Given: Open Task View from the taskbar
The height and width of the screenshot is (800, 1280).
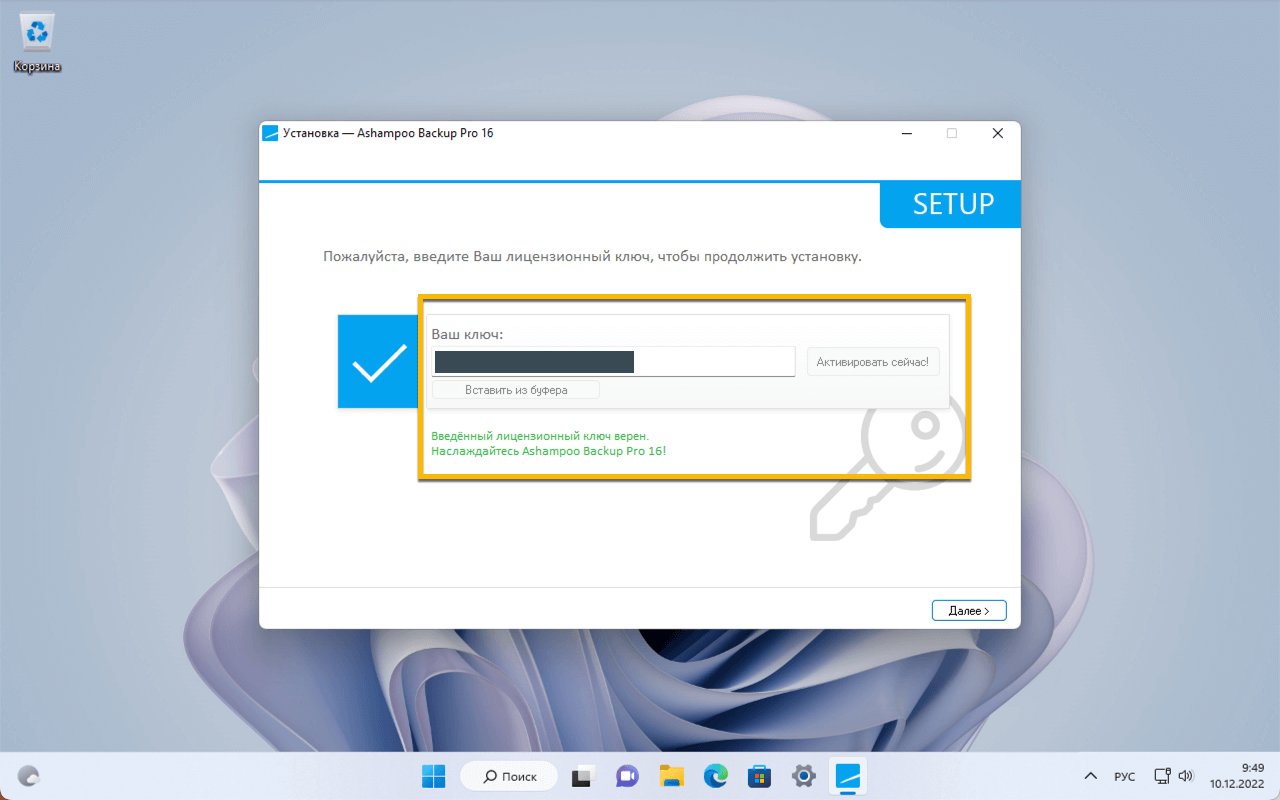Looking at the screenshot, I should 582,775.
